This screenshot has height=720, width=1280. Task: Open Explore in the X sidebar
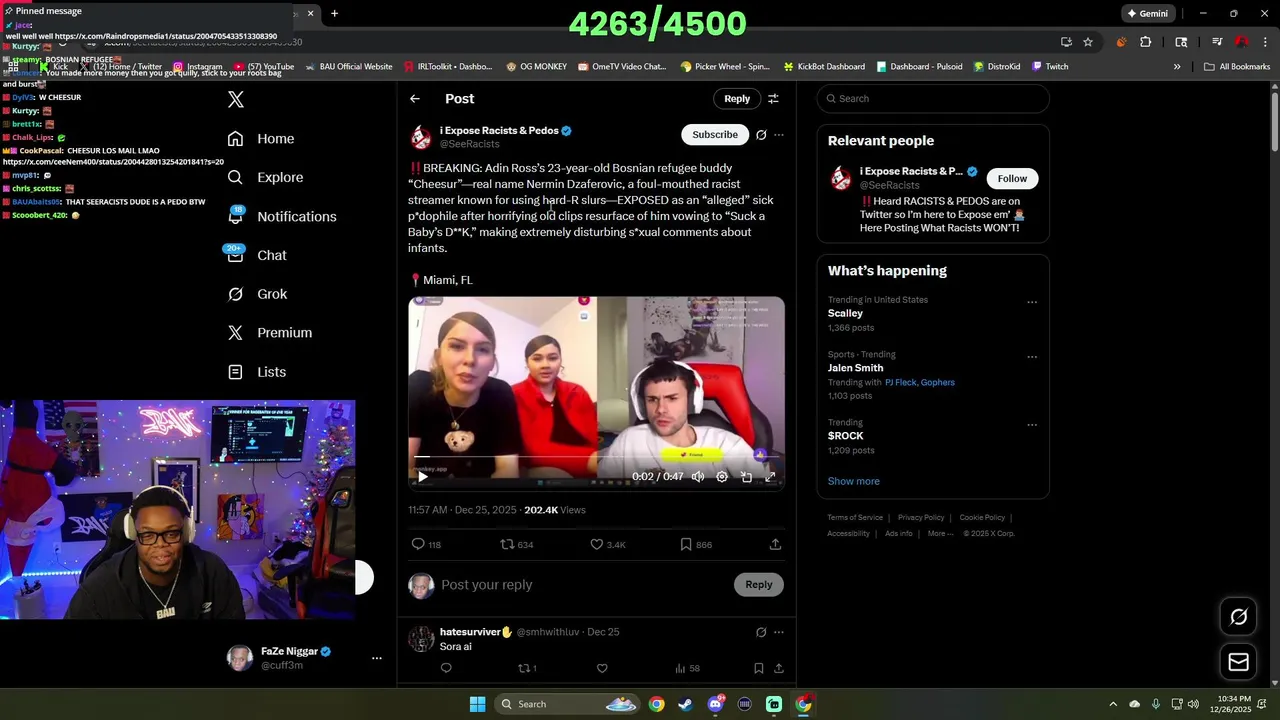[265, 177]
